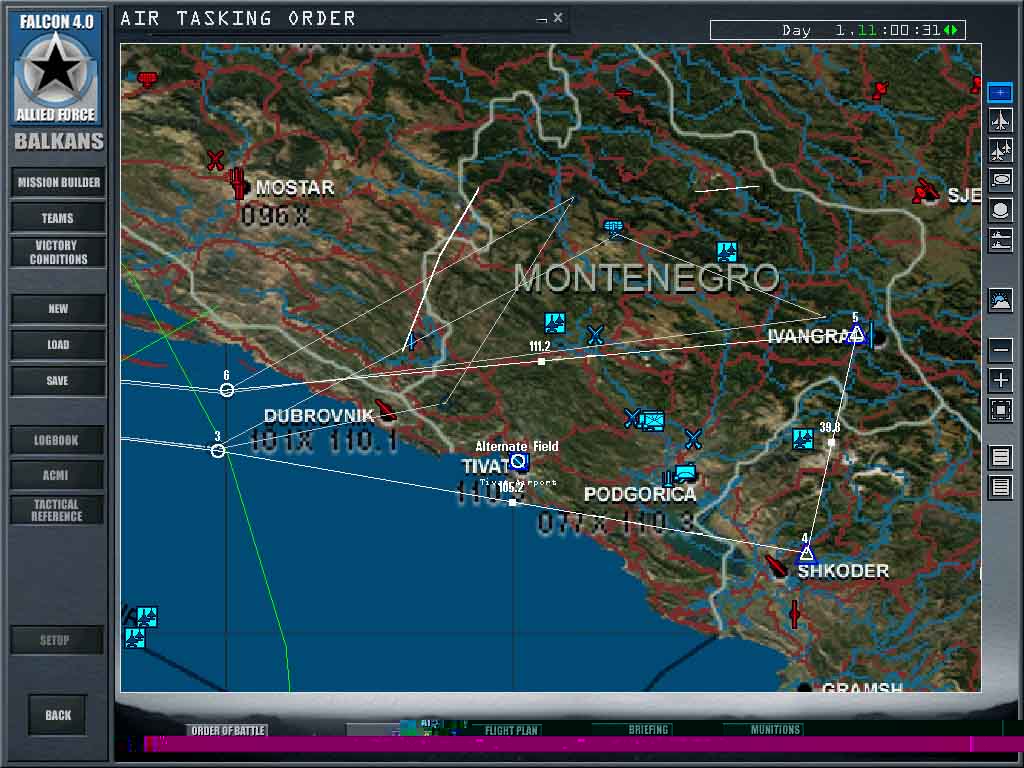Click the New button
Viewport: 1024px width, 768px height.
pos(58,308)
